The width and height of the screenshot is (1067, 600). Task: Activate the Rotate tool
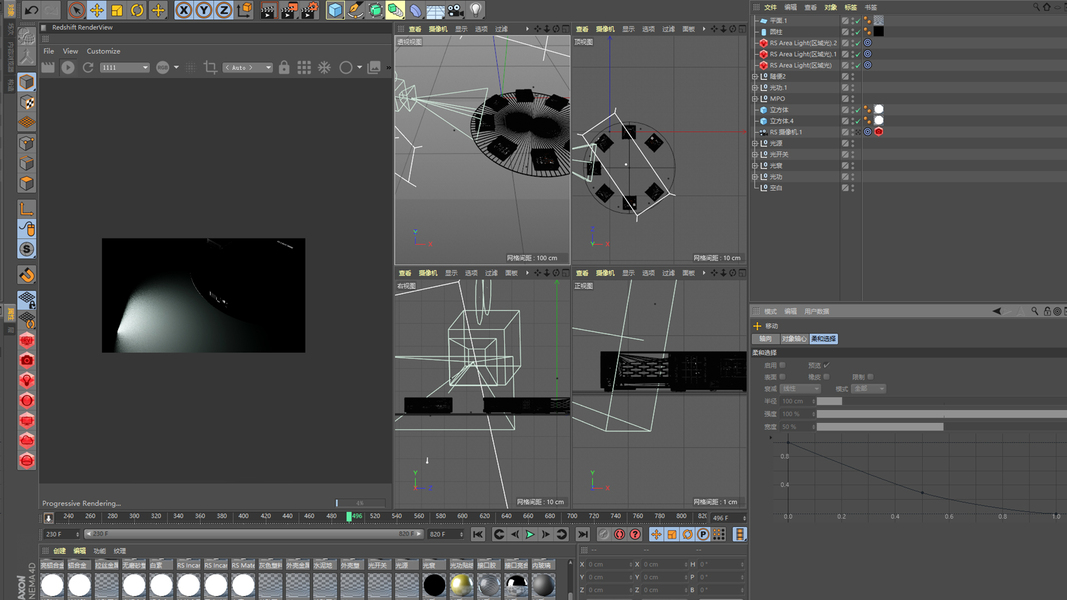coord(137,10)
